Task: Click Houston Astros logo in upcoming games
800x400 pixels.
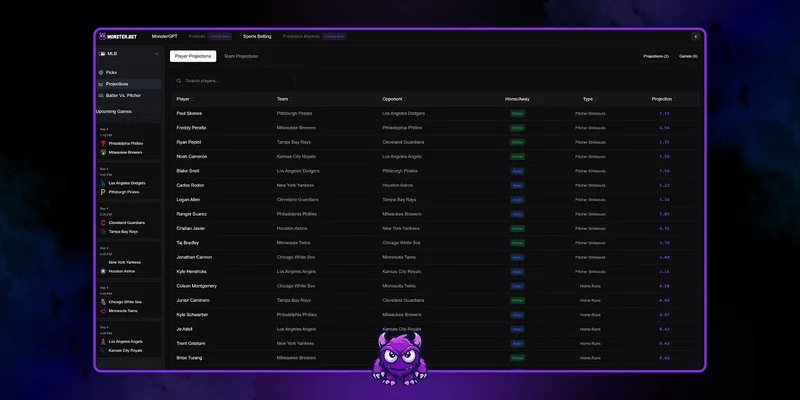Action: pos(103,271)
